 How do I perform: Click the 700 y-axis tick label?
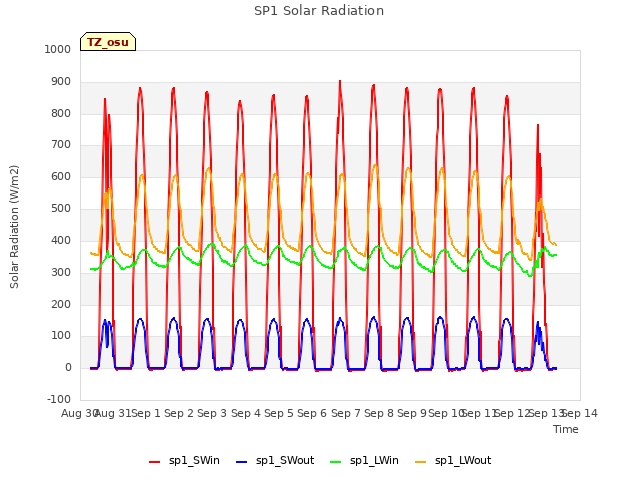point(61,144)
